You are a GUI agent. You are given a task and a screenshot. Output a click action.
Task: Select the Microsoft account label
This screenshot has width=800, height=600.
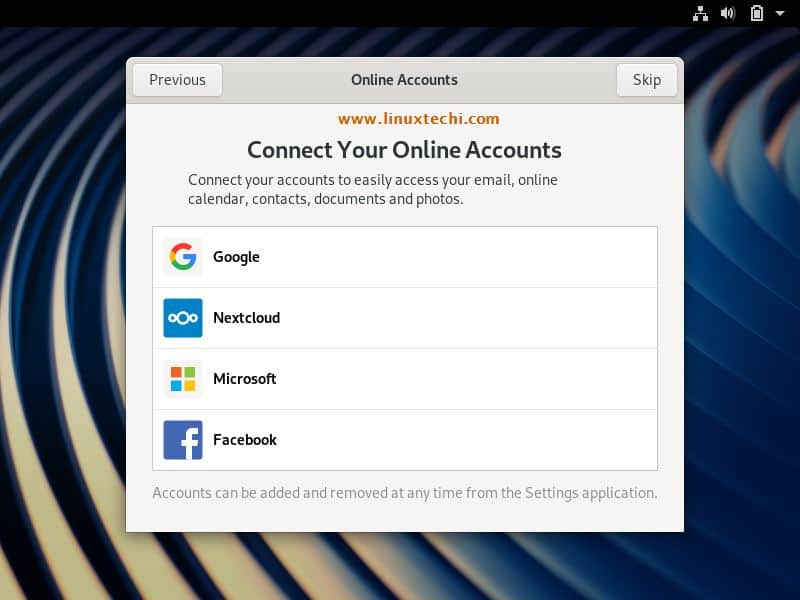point(244,379)
